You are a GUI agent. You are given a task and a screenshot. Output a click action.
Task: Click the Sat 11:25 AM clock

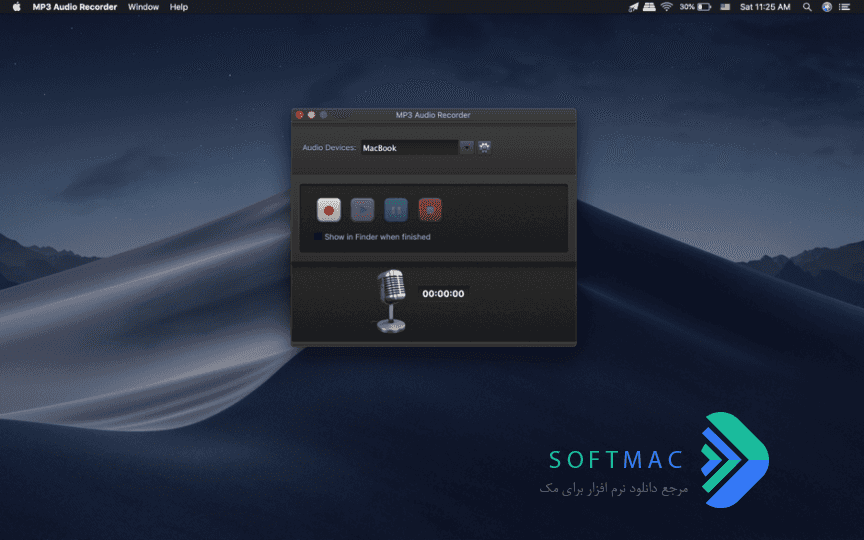tap(765, 7)
